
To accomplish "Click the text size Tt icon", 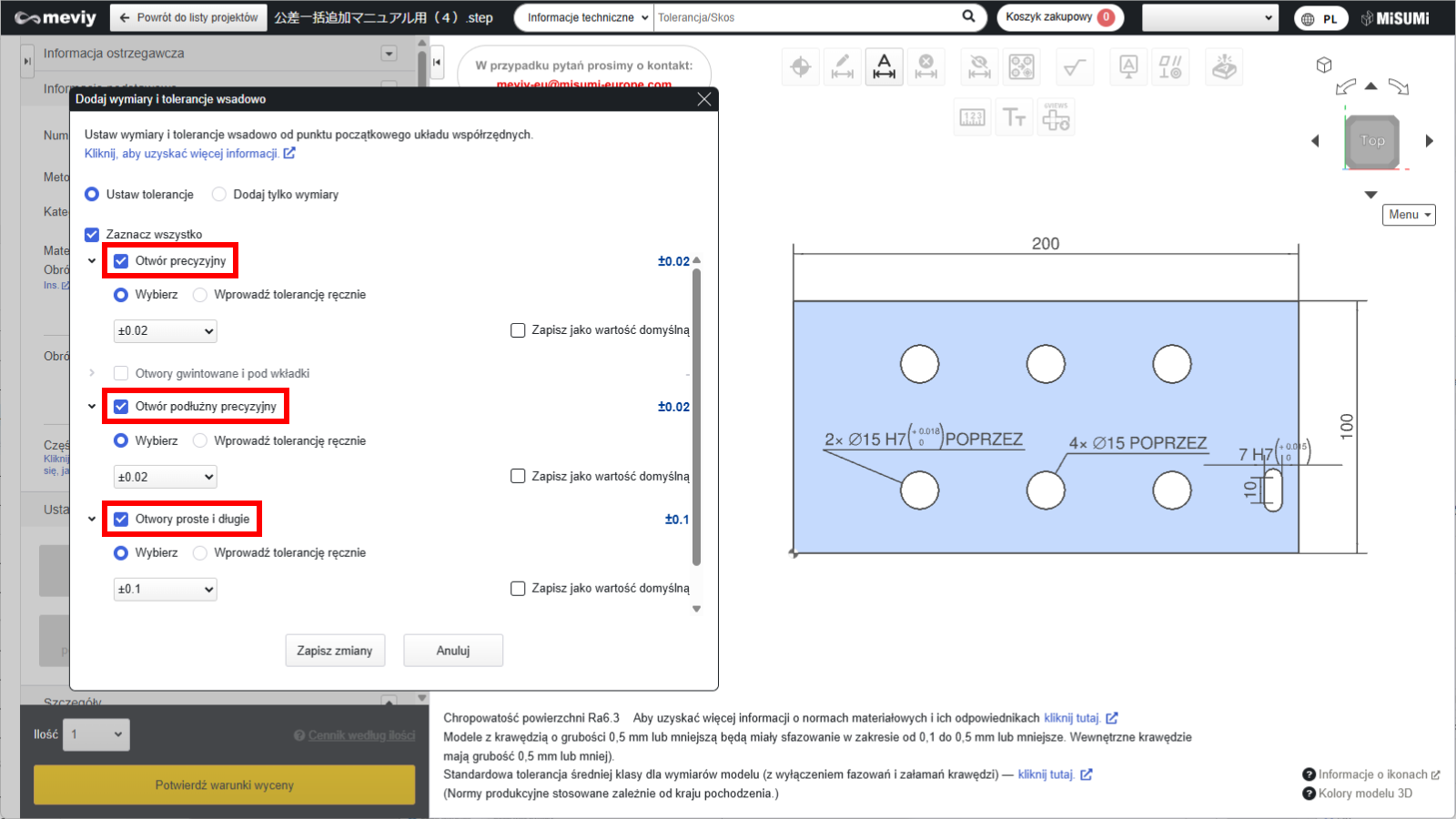I will pos(1014,117).
